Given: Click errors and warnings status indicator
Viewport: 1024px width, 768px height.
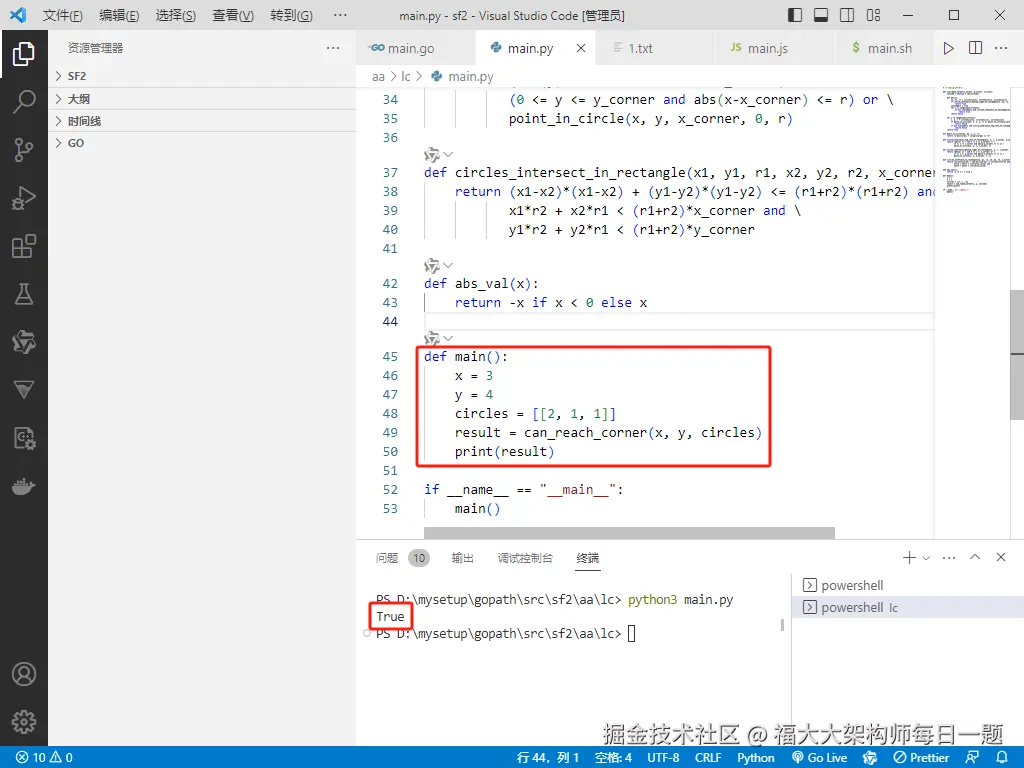Looking at the screenshot, I should click(x=44, y=757).
